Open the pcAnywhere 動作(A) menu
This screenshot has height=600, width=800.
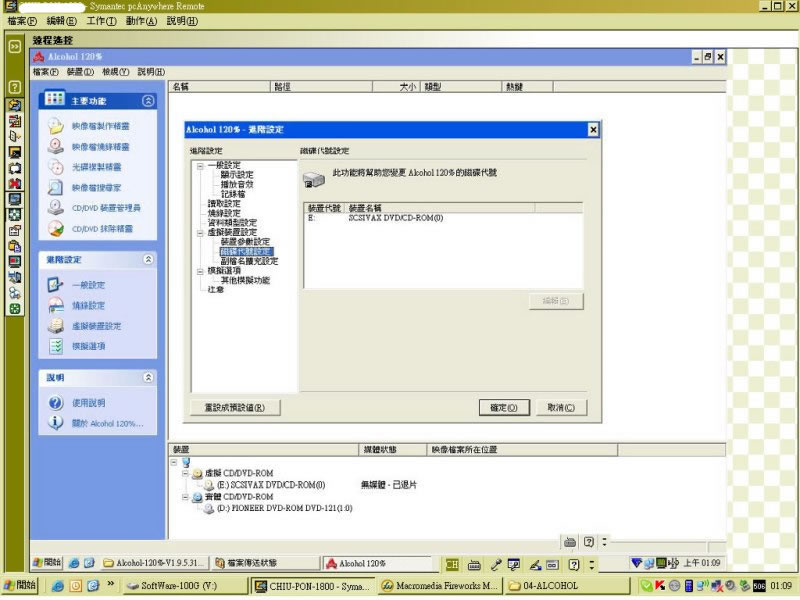(x=141, y=21)
